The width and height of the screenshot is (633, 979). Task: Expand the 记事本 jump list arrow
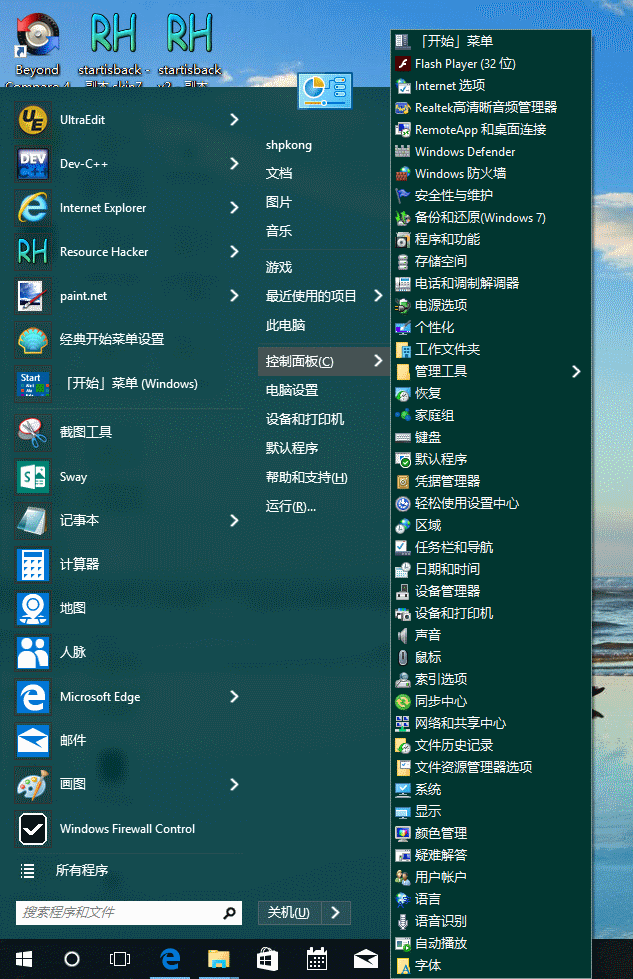point(234,520)
